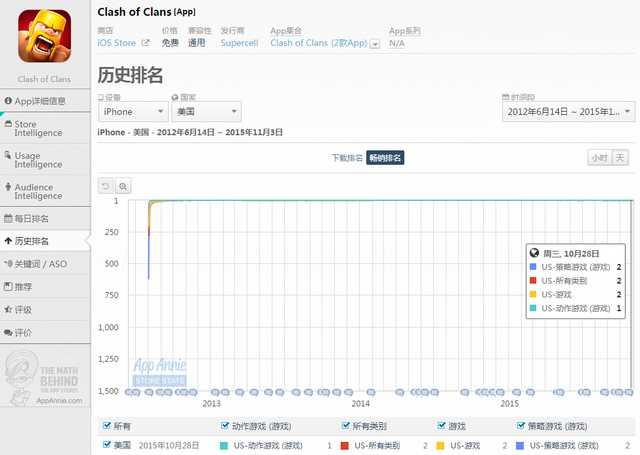Image resolution: width=640 pixels, height=455 pixels.
Task: Click the leftmost event marker on timeline
Action: pos(128,393)
